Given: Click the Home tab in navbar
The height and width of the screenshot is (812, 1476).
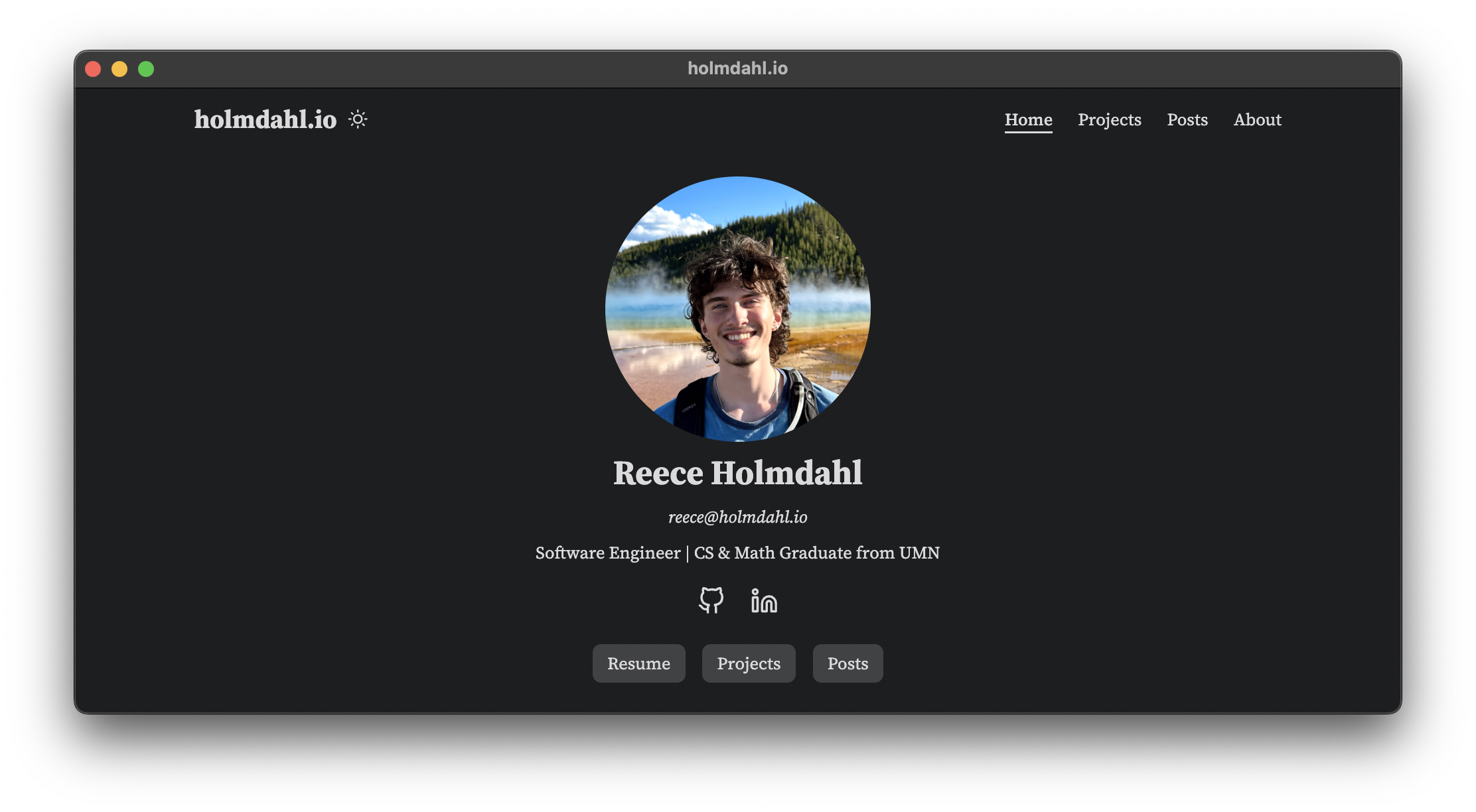Looking at the screenshot, I should coord(1028,119).
